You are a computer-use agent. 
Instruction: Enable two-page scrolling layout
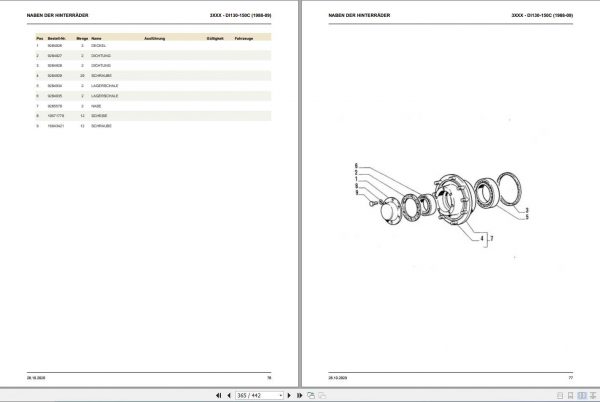(593, 395)
